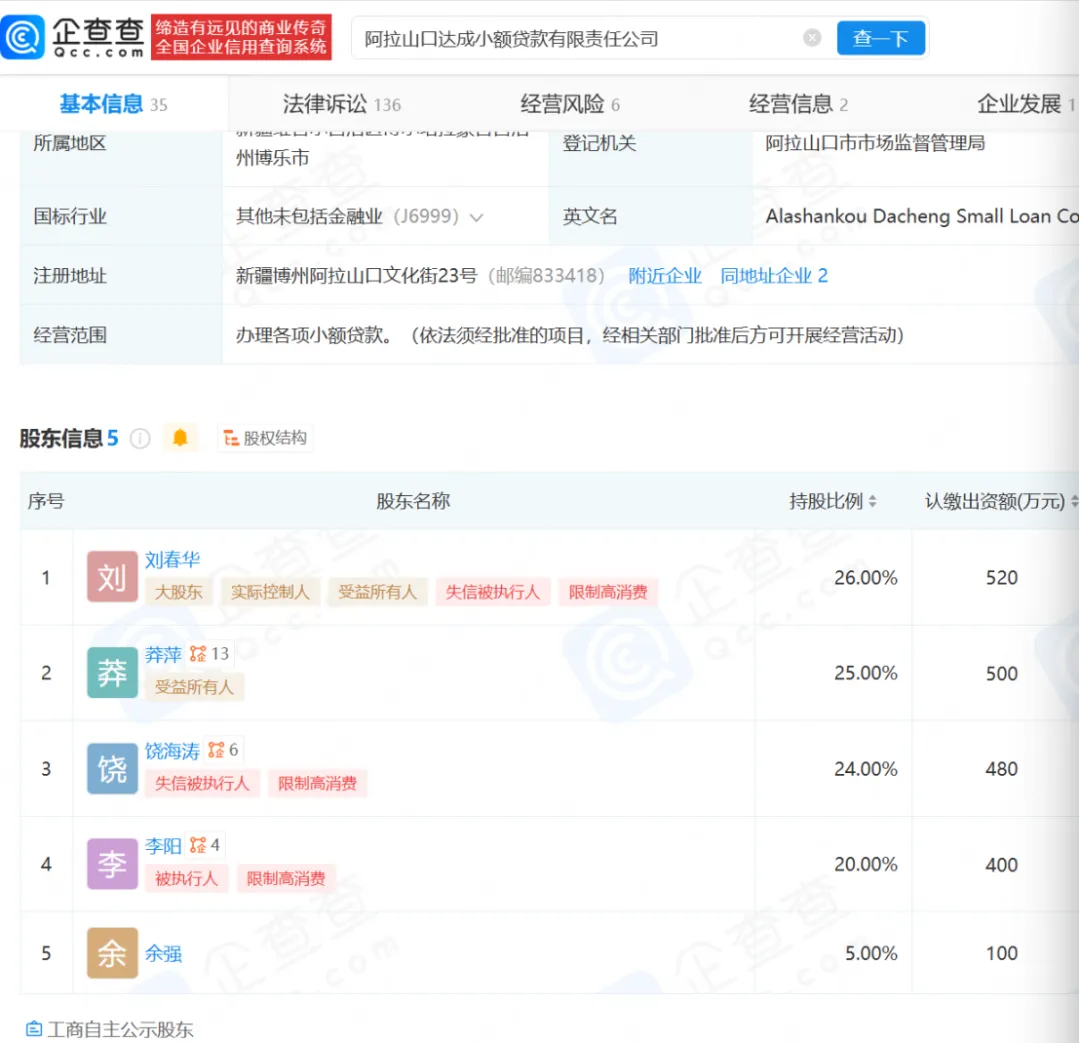Sort by 认缴出资额 column
The height and width of the screenshot is (1043, 1080).
(1074, 501)
